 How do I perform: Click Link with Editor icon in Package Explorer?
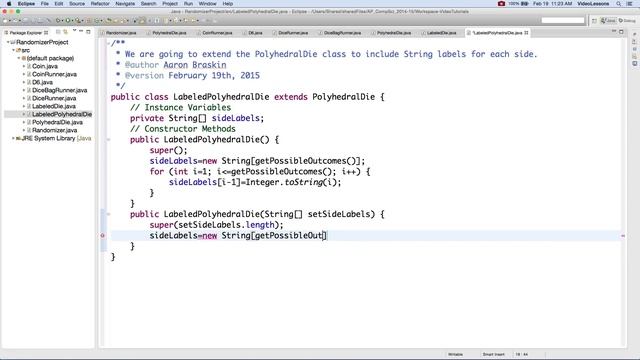click(65, 32)
